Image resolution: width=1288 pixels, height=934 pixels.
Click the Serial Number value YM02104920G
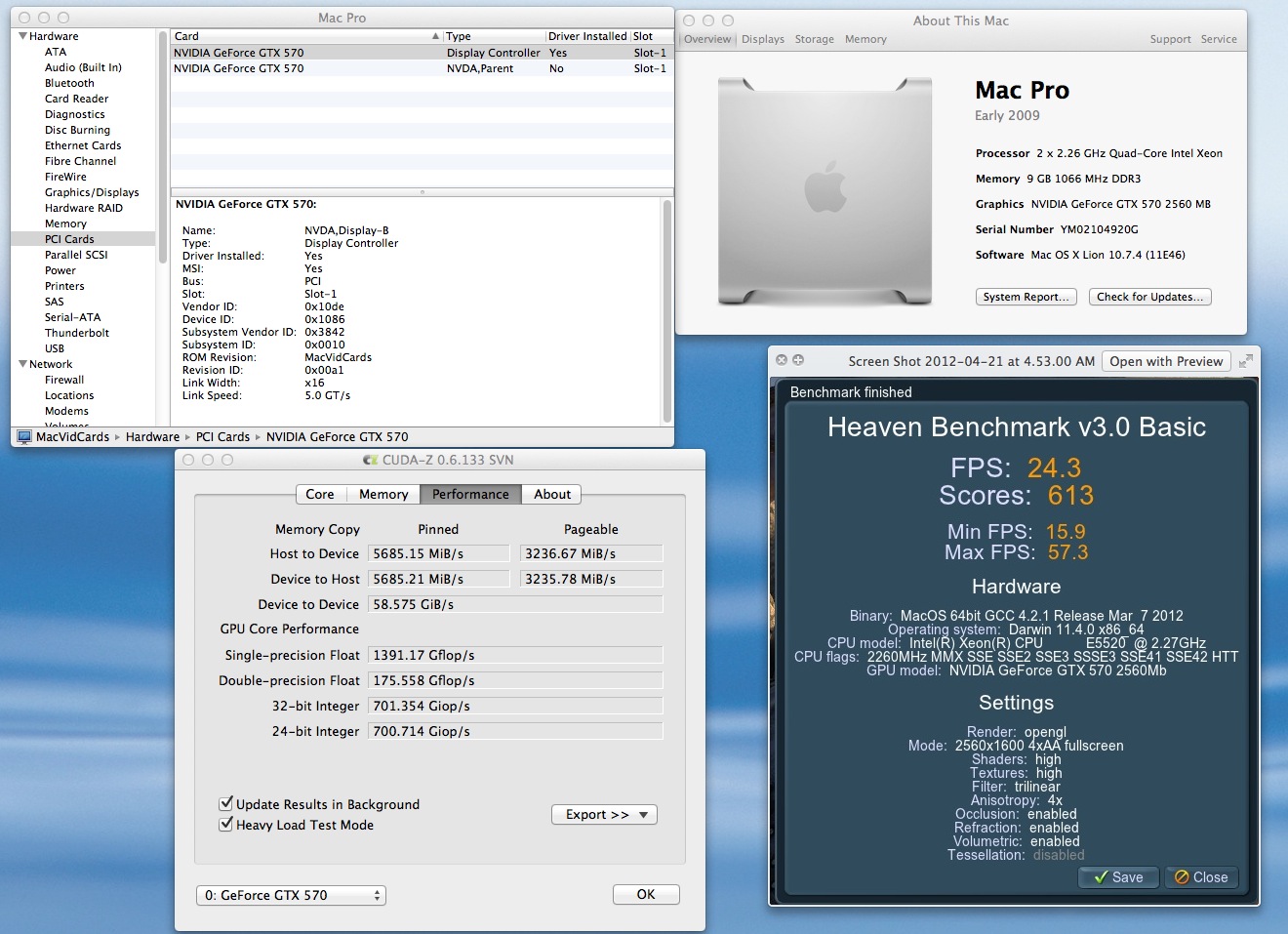click(1099, 229)
